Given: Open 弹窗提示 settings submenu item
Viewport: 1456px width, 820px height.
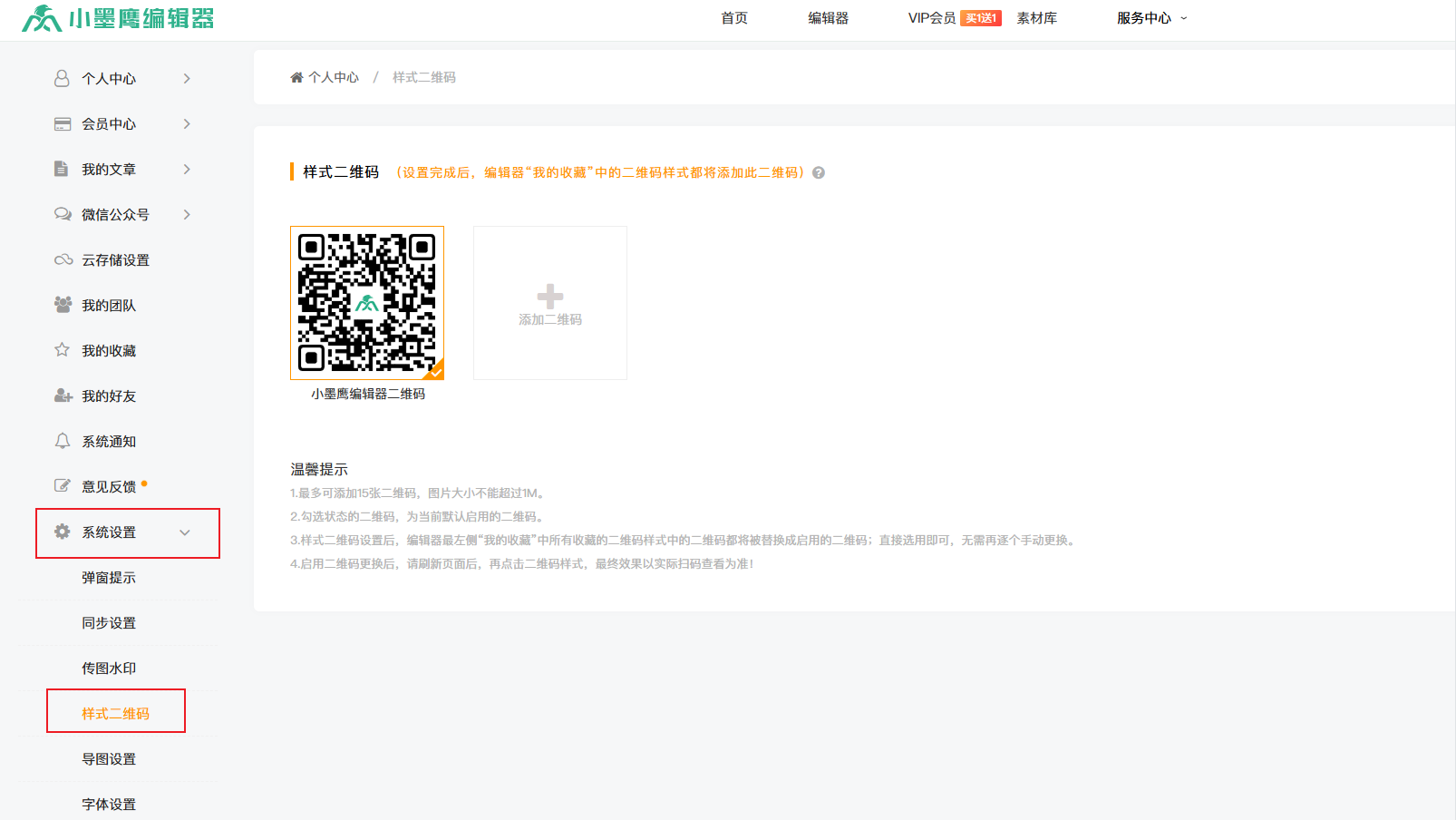Looking at the screenshot, I should [109, 578].
